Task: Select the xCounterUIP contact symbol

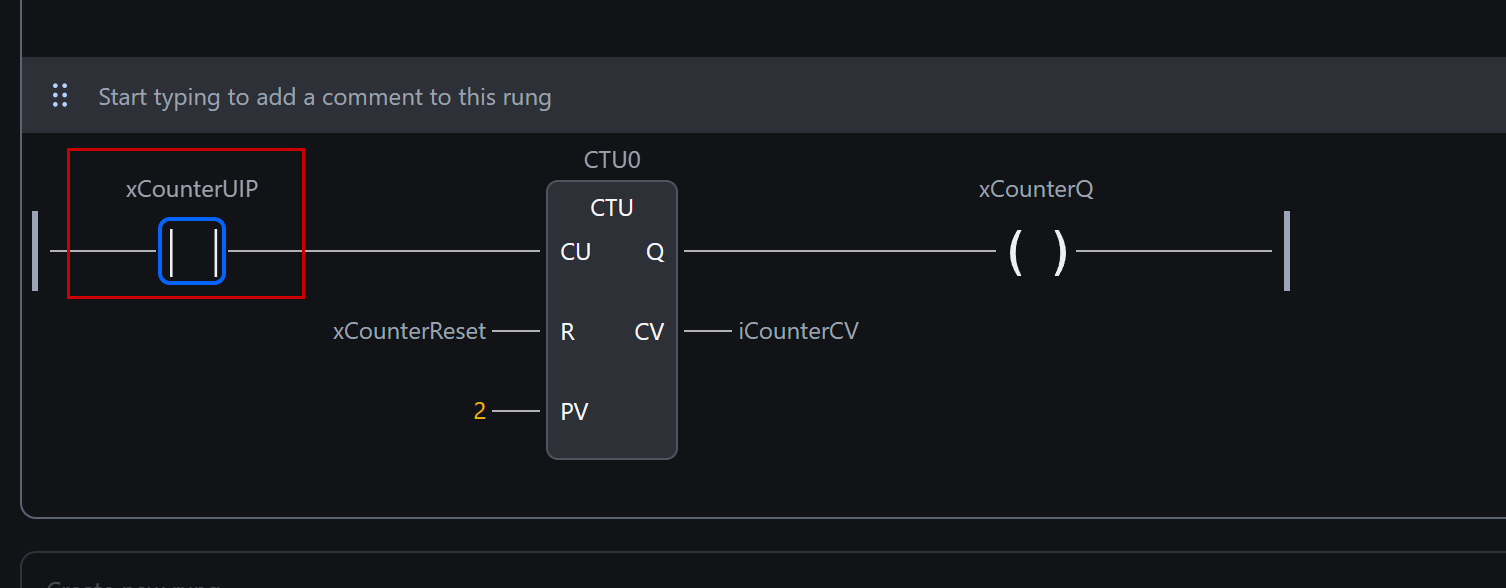Action: coord(192,251)
